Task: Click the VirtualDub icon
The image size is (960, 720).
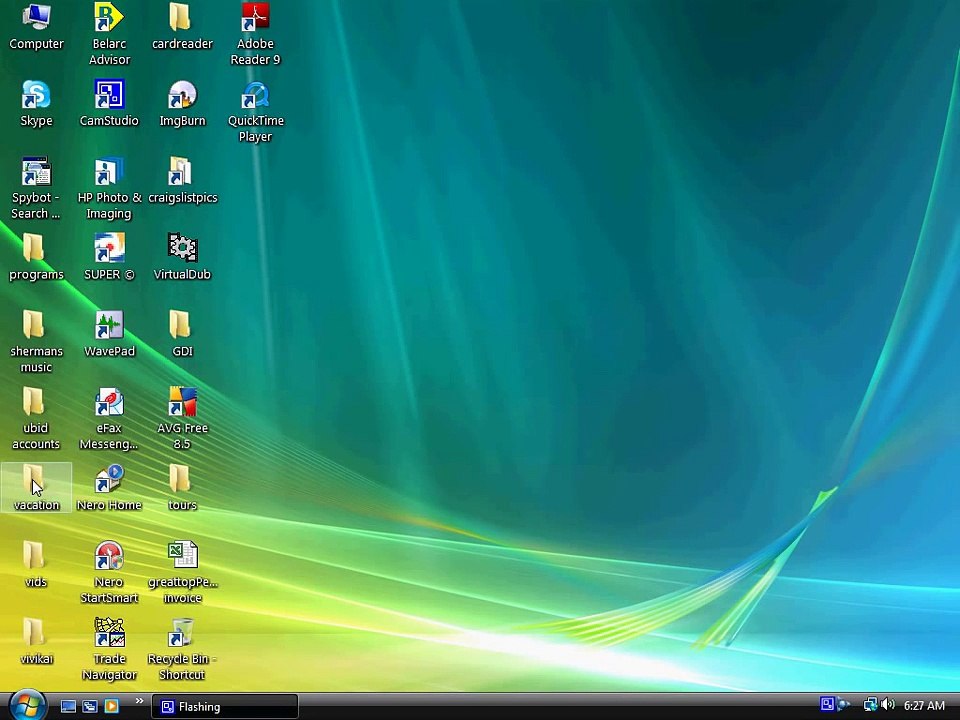Action: pos(182,257)
